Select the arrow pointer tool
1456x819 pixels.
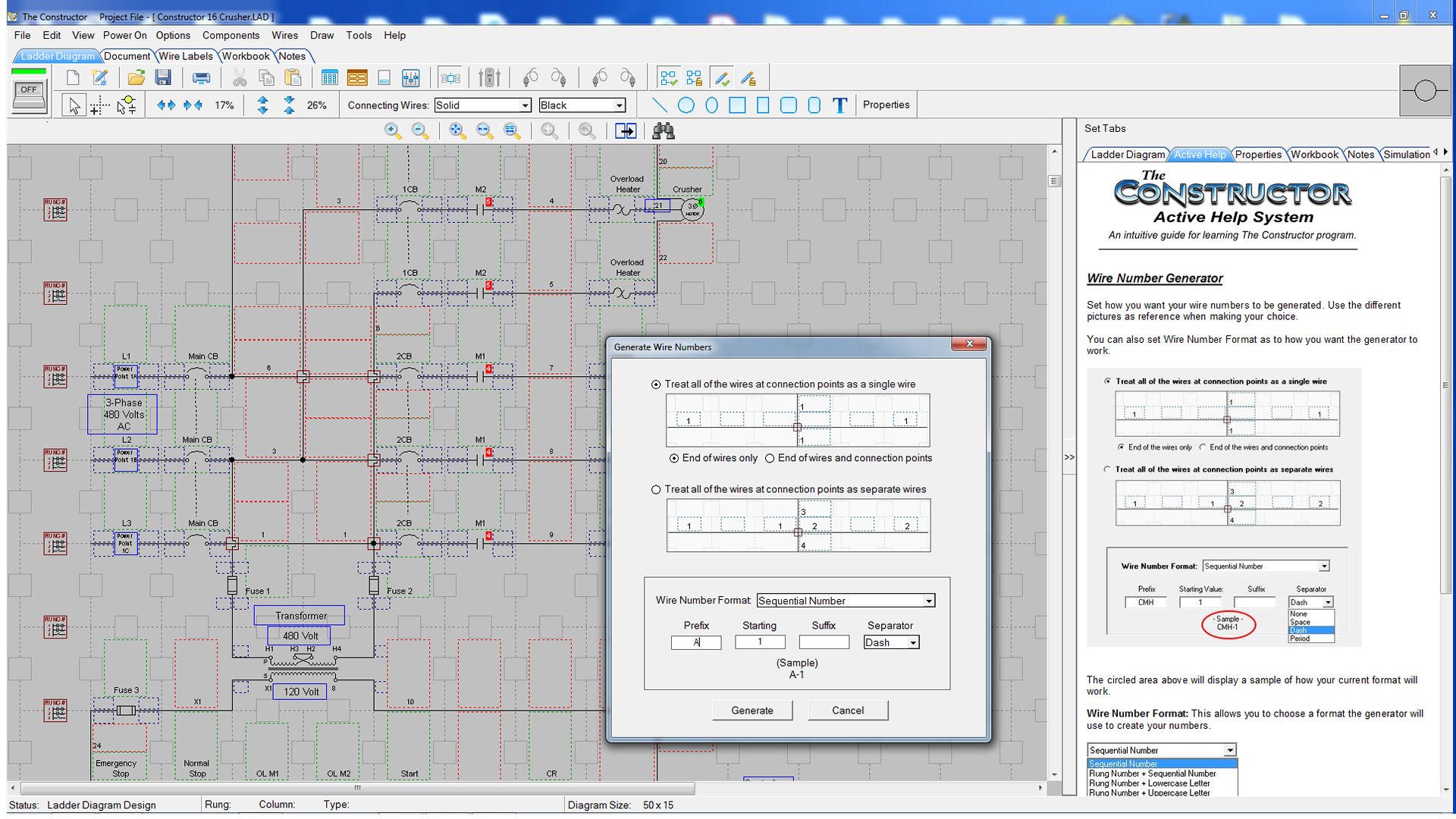coord(74,105)
